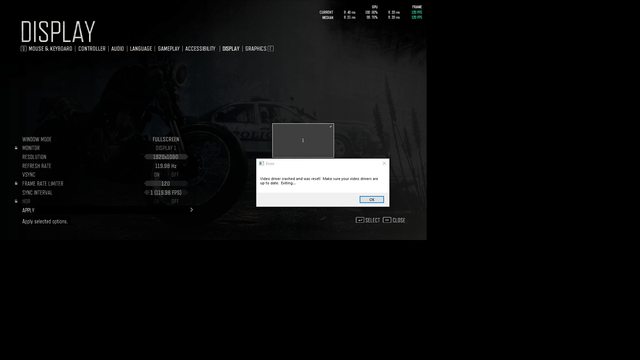Click the Refresh Rate label
The image size is (640, 360).
pos(37,166)
